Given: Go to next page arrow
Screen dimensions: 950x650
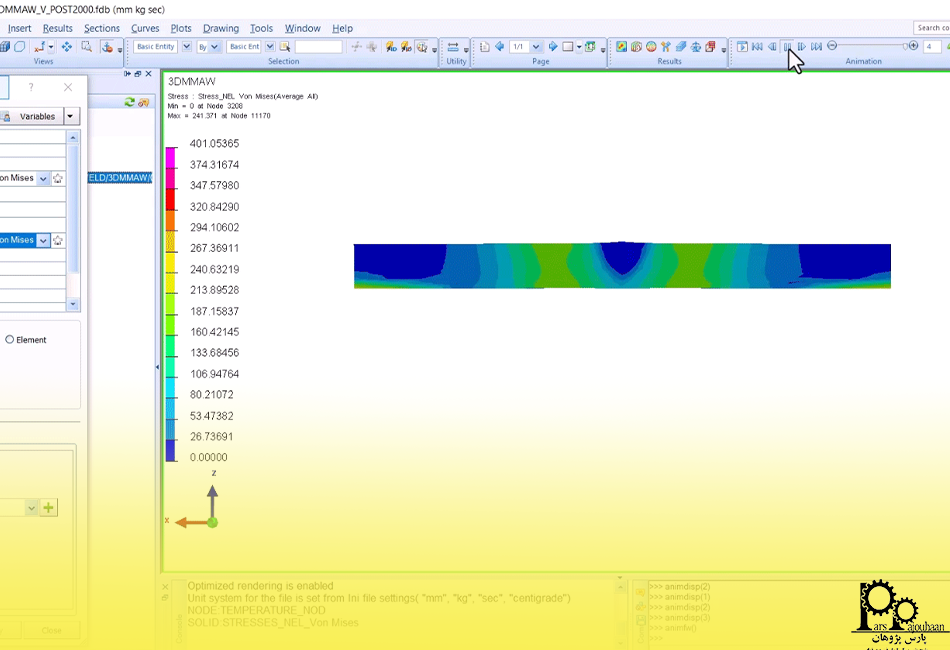Looking at the screenshot, I should point(553,47).
